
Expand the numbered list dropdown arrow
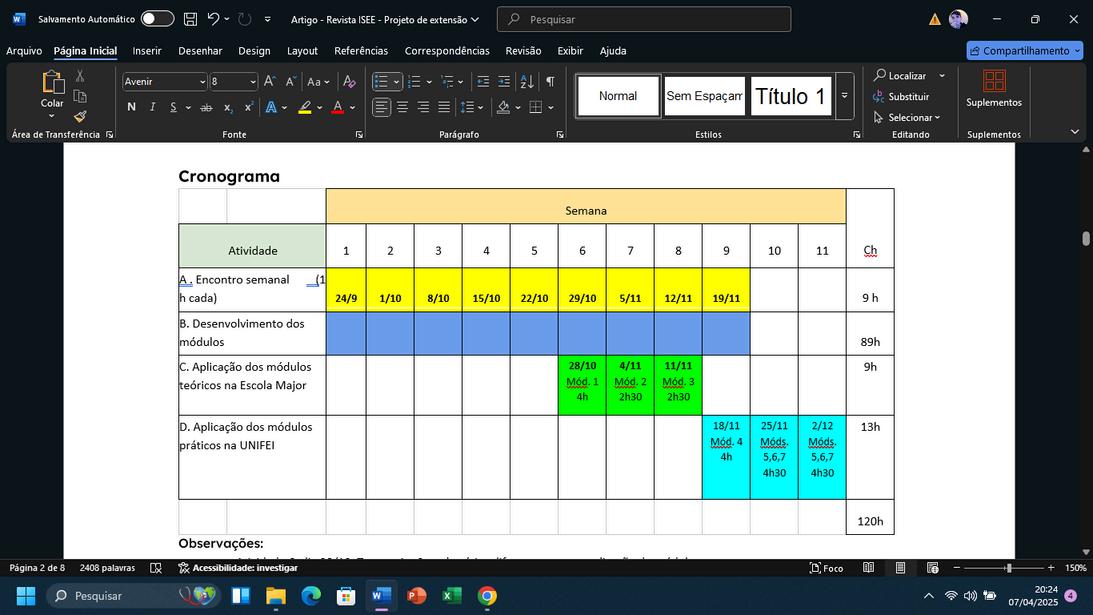click(429, 82)
